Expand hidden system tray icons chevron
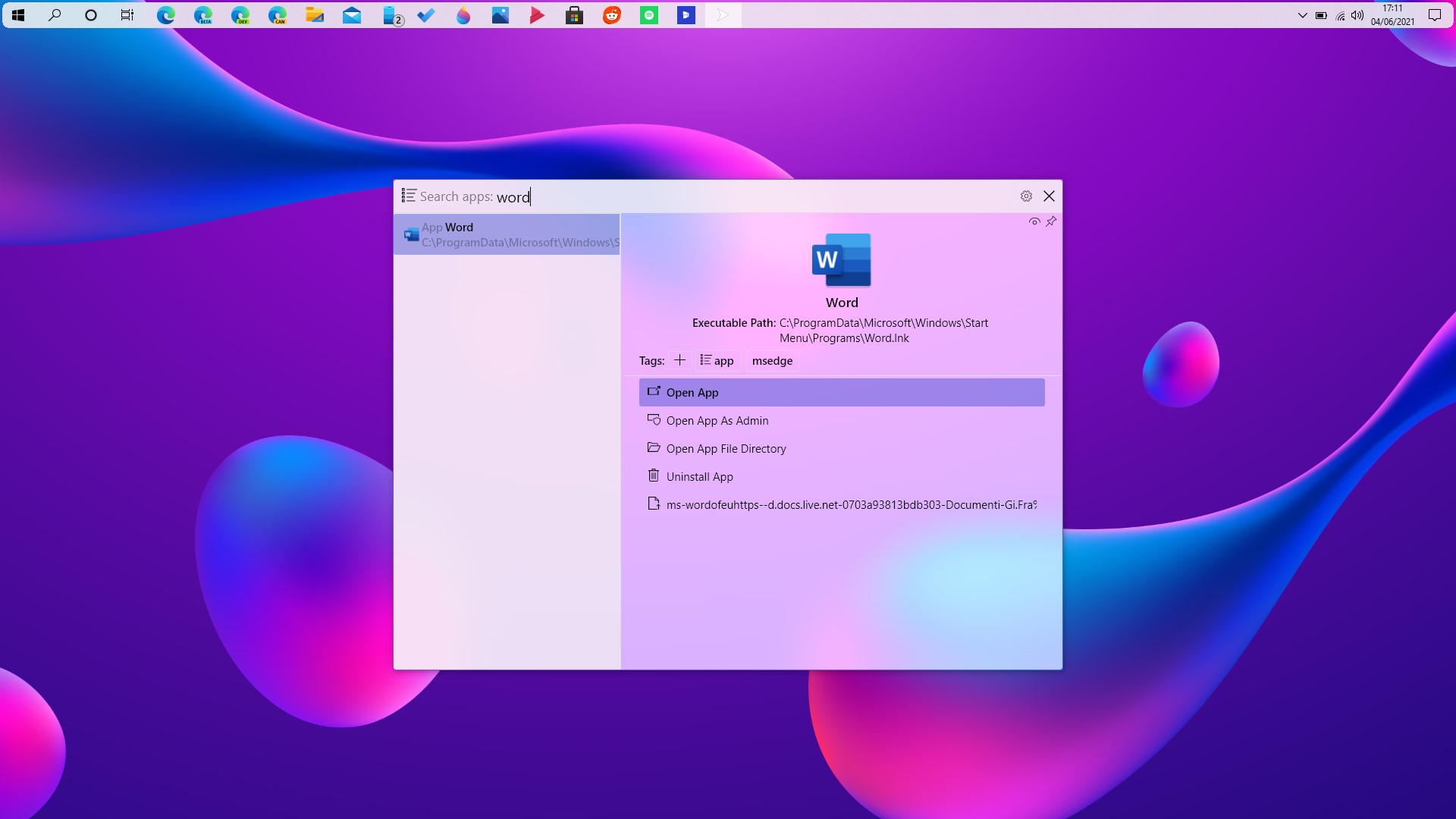 1303,15
